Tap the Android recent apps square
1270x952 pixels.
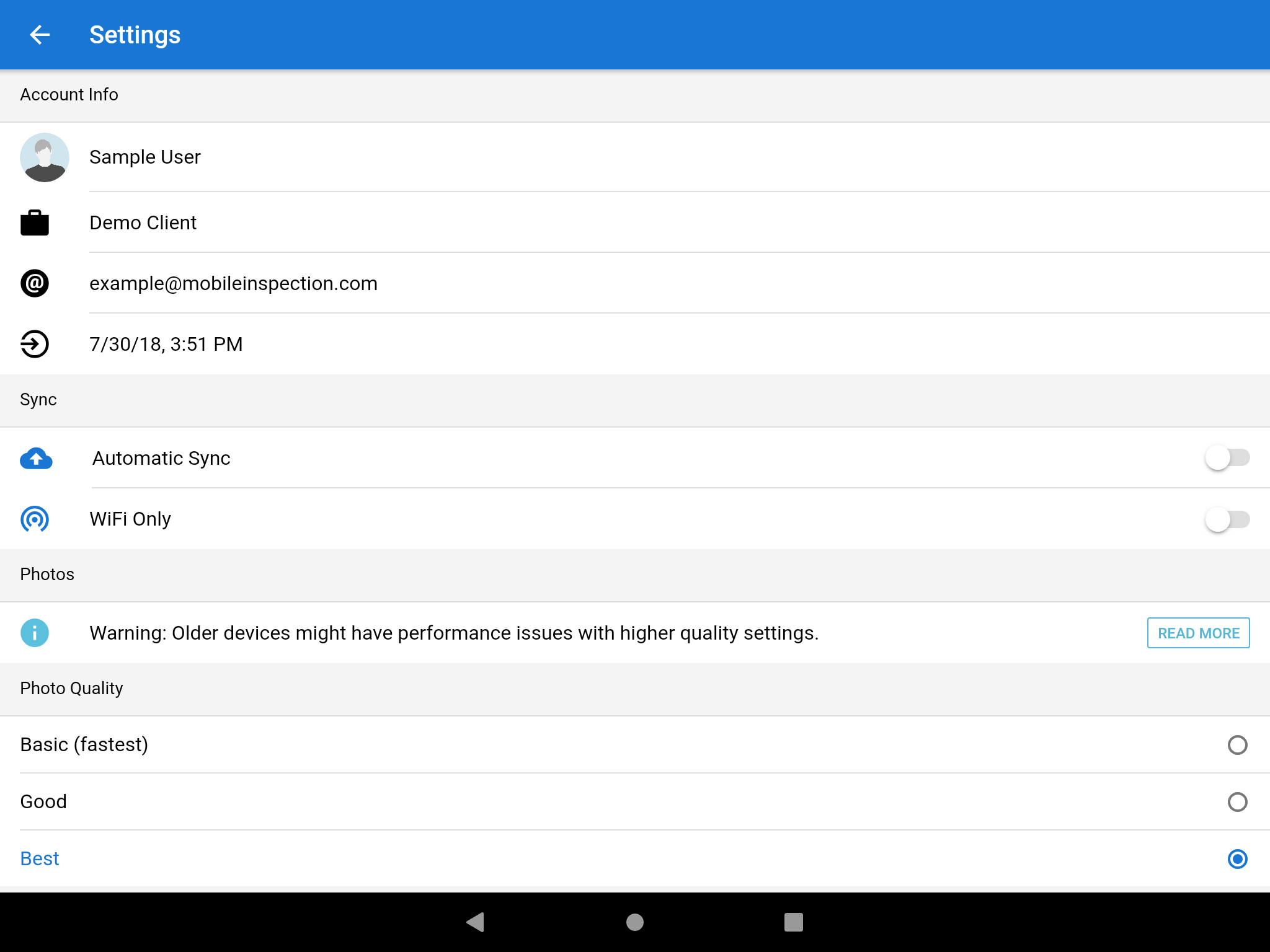click(x=794, y=922)
